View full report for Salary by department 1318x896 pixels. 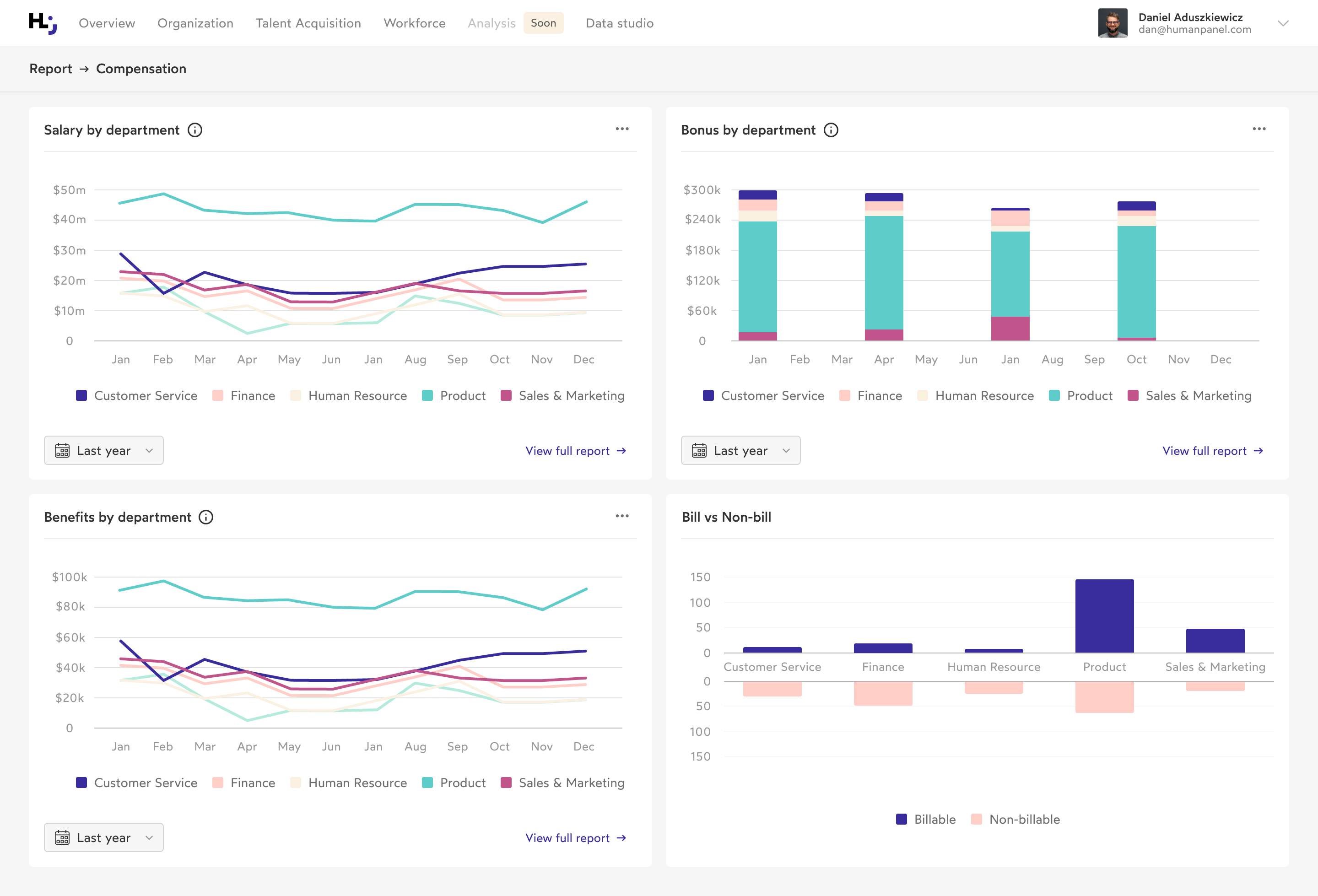(x=574, y=450)
